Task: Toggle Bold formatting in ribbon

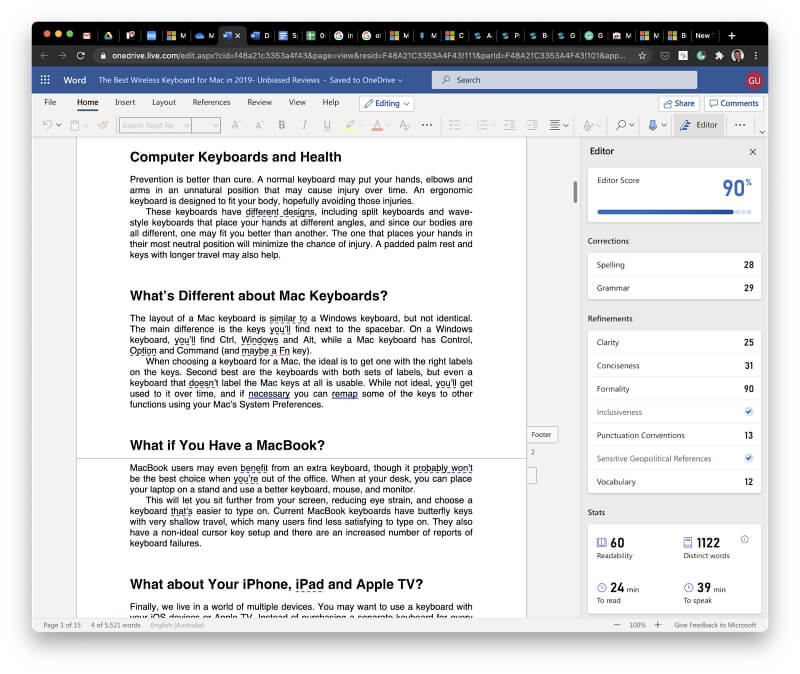Action: (x=282, y=125)
